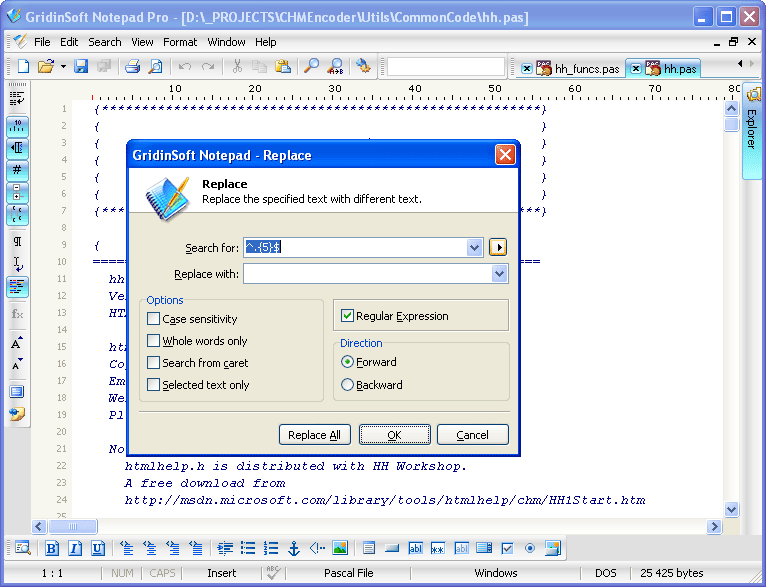Open print preview from the toolbar

pyautogui.click(x=155, y=66)
